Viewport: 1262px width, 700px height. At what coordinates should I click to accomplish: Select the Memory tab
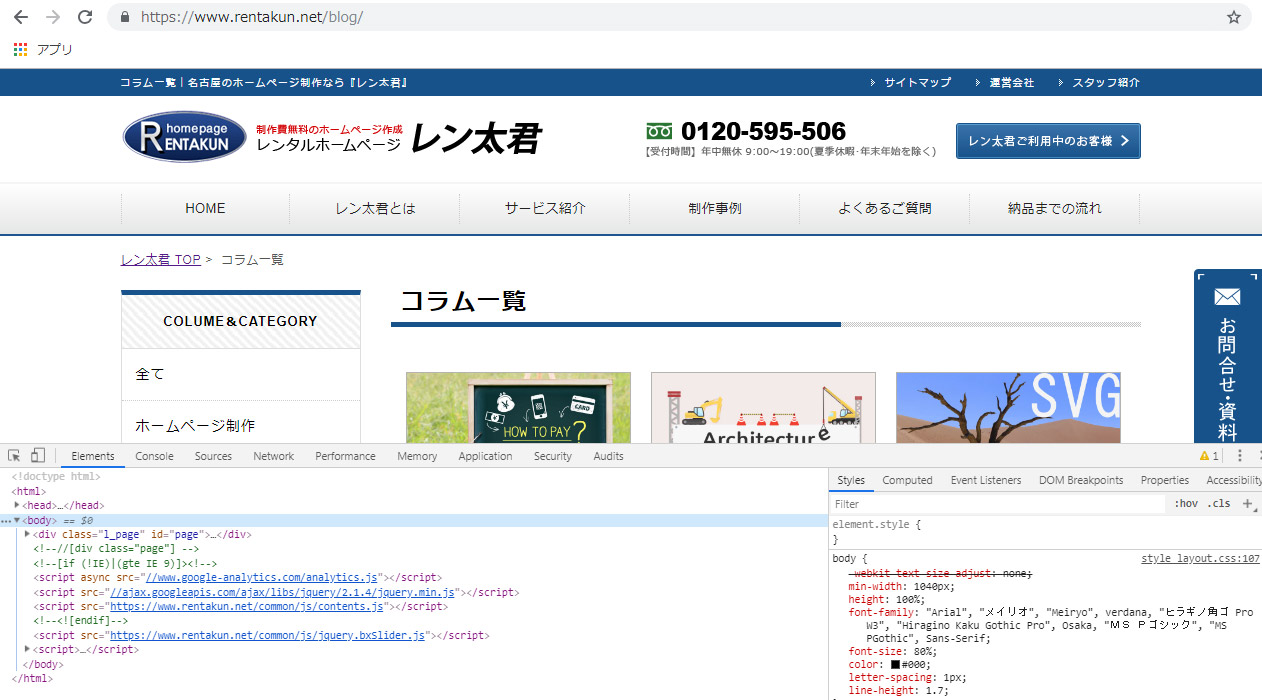coord(417,456)
